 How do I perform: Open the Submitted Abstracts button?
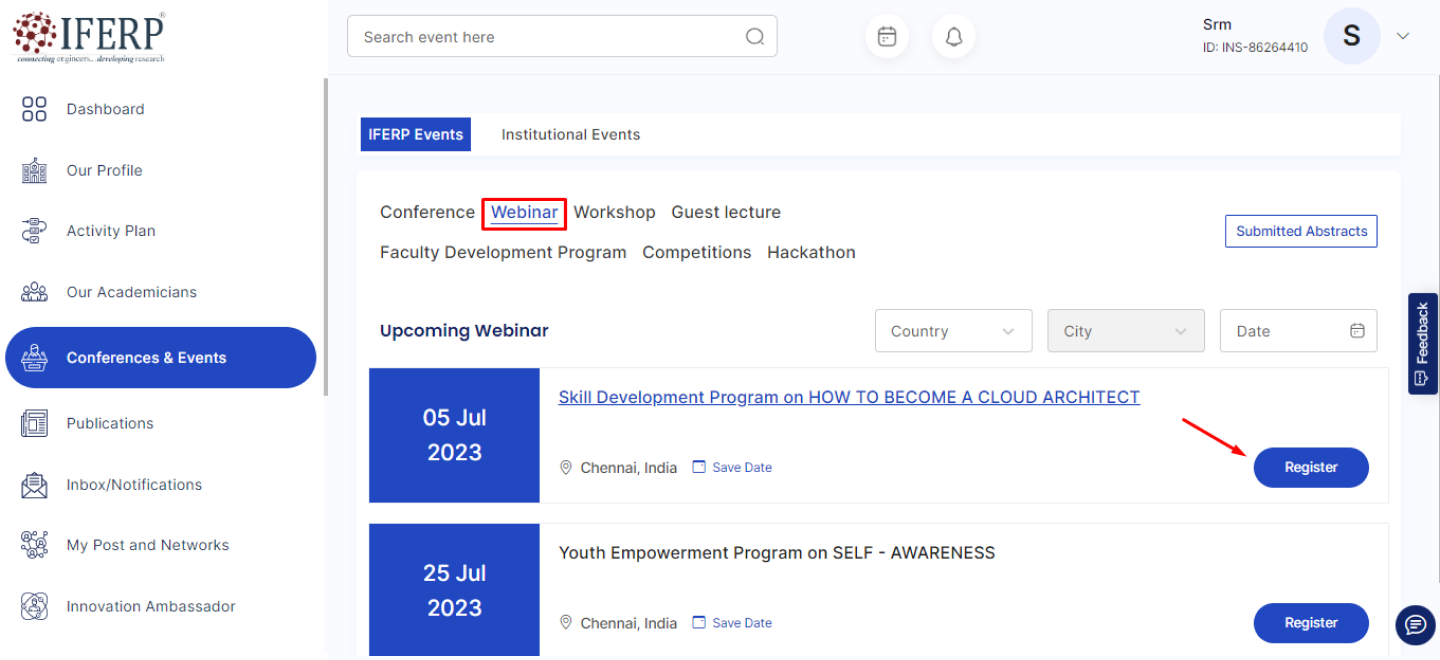(1301, 231)
